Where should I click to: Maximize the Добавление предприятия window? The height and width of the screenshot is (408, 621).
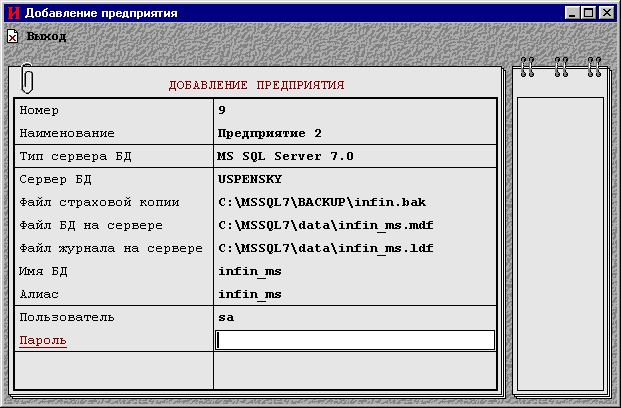[x=588, y=13]
